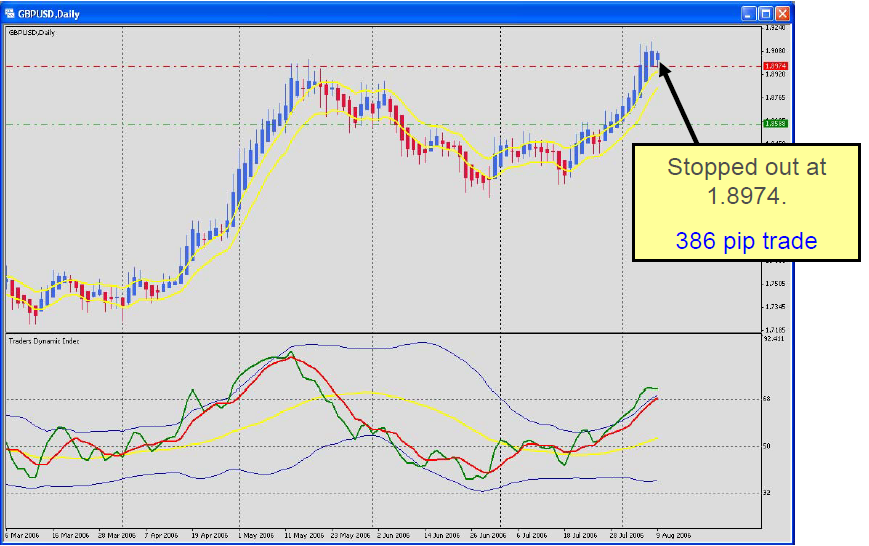The width and height of the screenshot is (869, 546).
Task: Click the green 1.8593 price tag
Action: tap(775, 123)
